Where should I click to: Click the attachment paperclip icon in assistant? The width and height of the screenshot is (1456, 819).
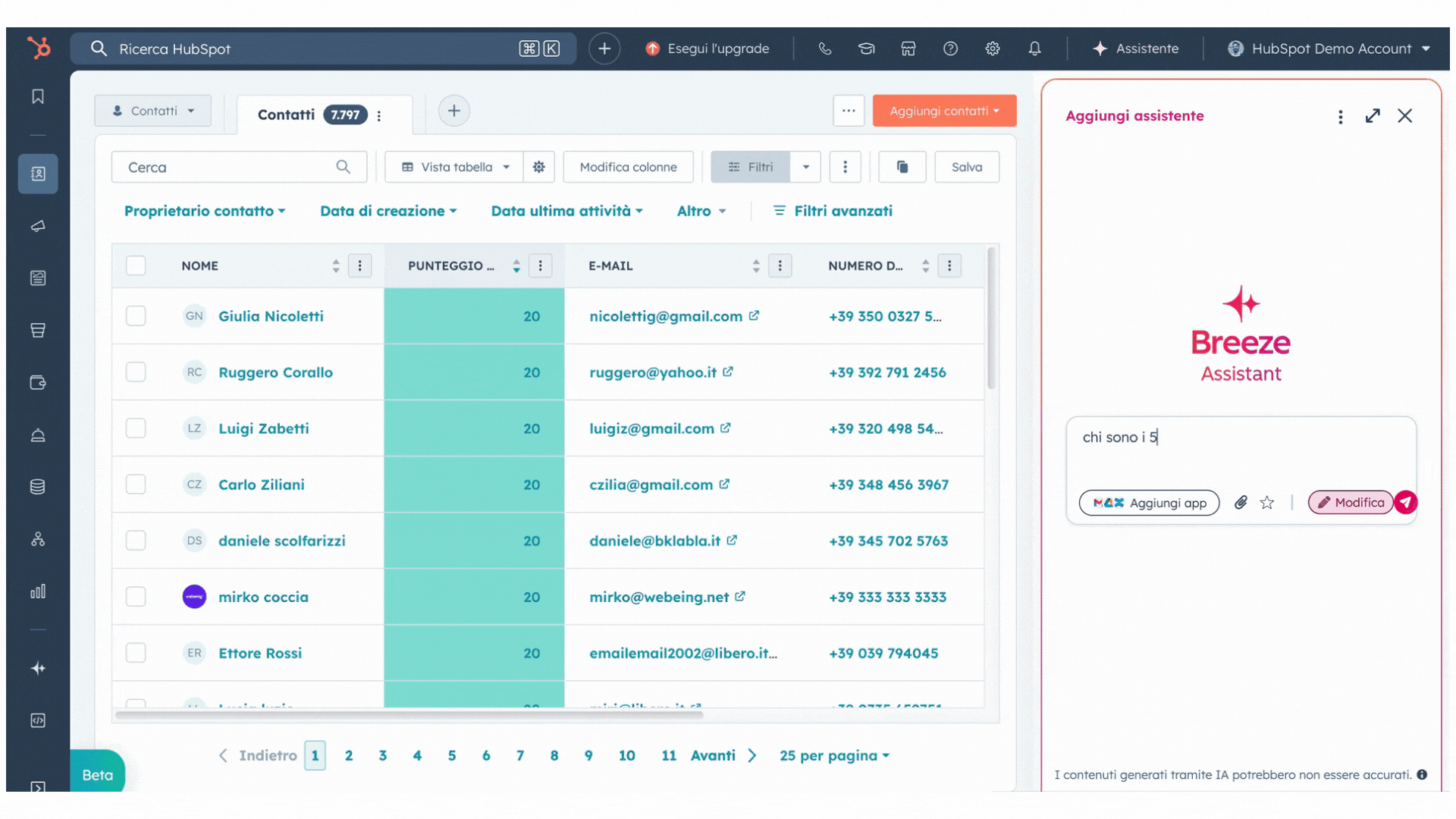click(x=1241, y=503)
